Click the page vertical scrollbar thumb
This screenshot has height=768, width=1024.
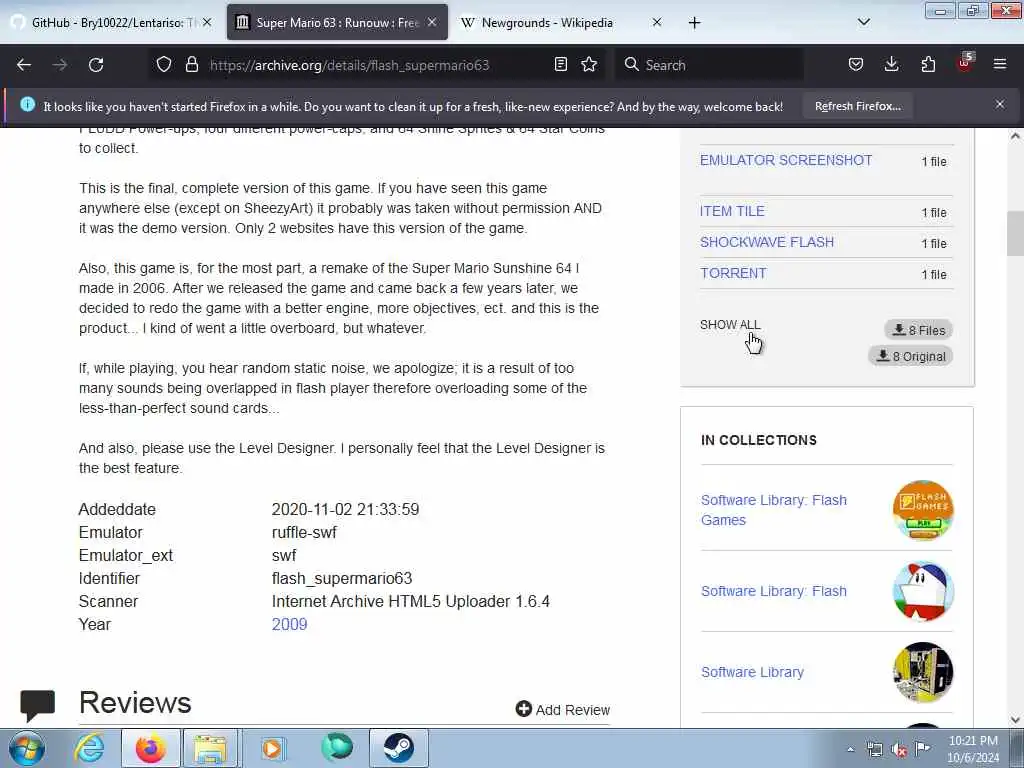(1015, 233)
